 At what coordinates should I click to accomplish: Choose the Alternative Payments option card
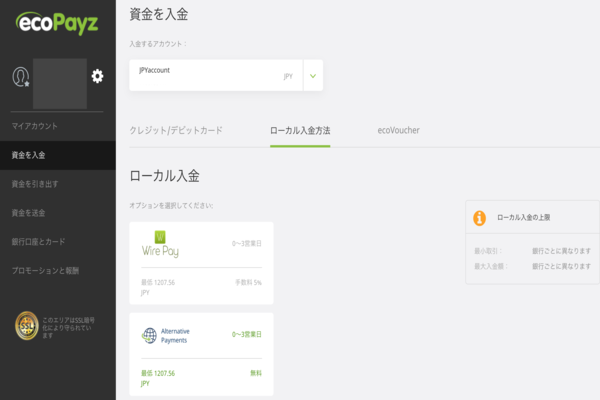(201, 354)
